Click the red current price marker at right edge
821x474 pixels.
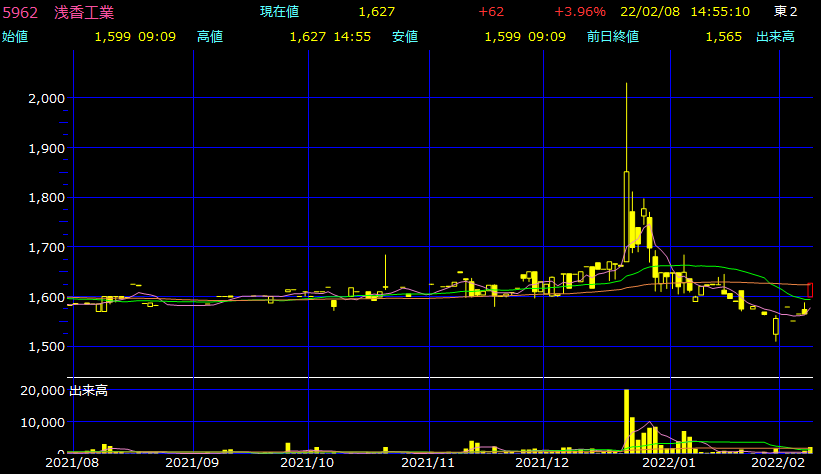[811, 290]
